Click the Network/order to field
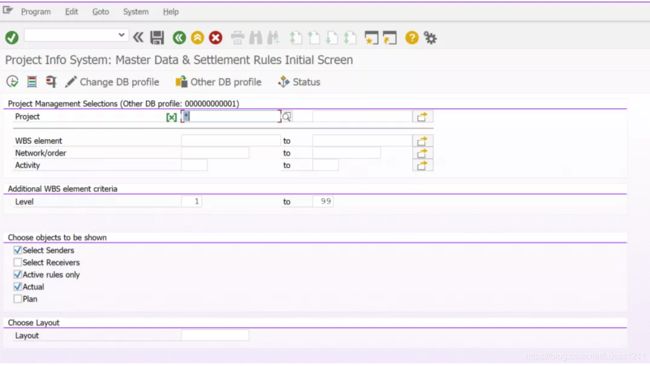Screen dimensions: 650x366 click(347, 153)
